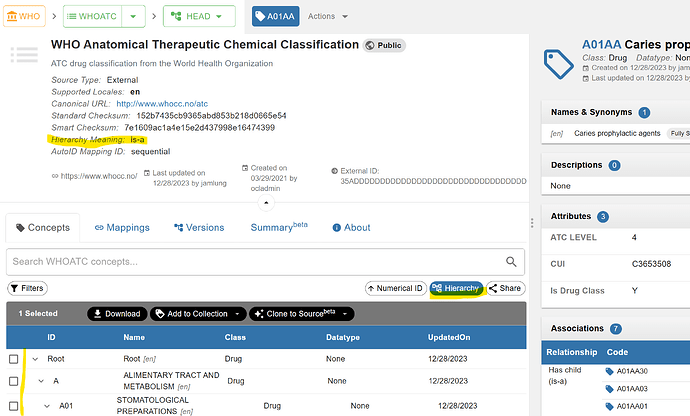Open the HEAD version dropdown
Image resolution: width=690 pixels, height=416 pixels.
click(199, 16)
